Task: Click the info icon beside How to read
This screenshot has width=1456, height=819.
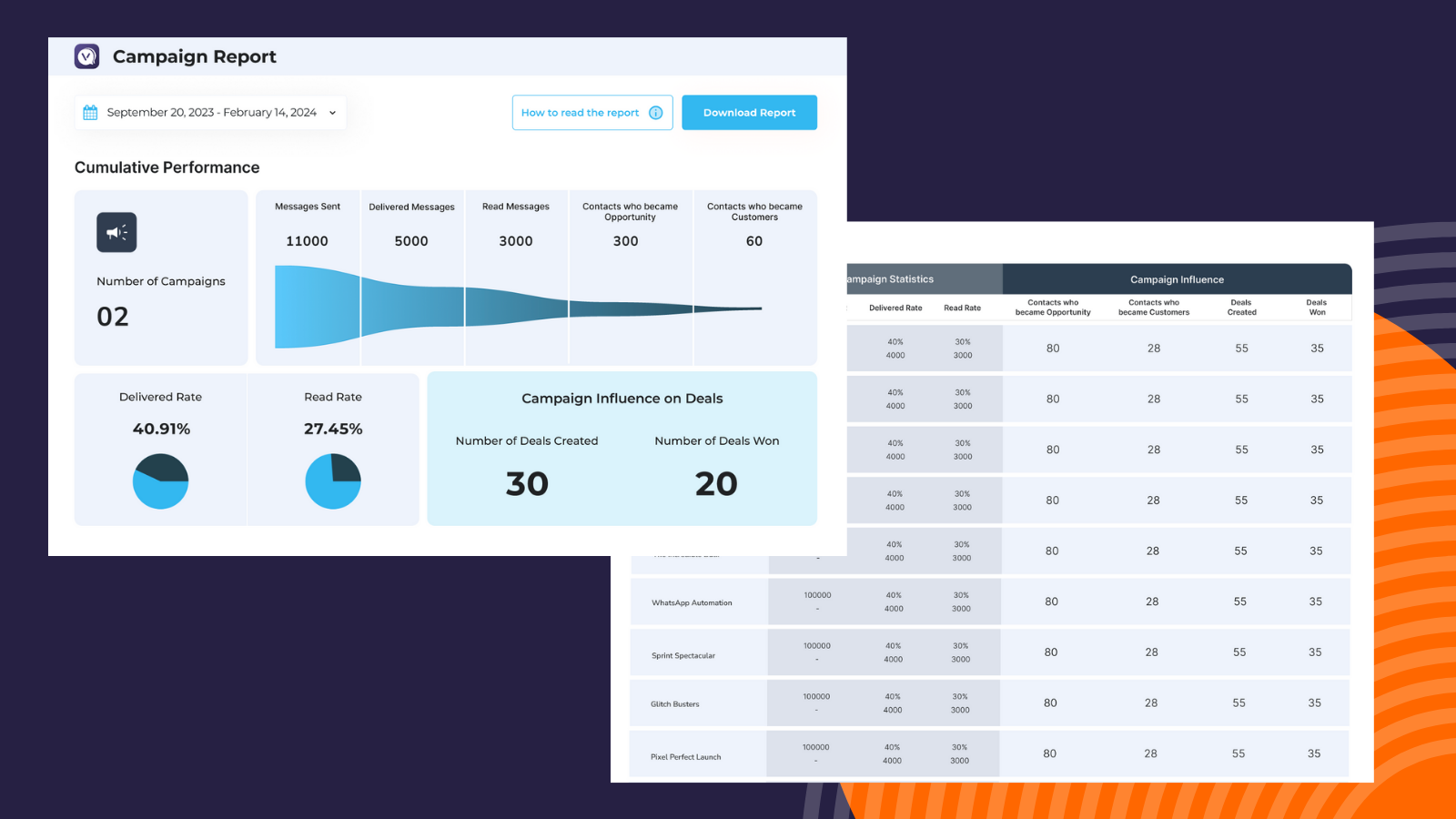Action: click(655, 113)
